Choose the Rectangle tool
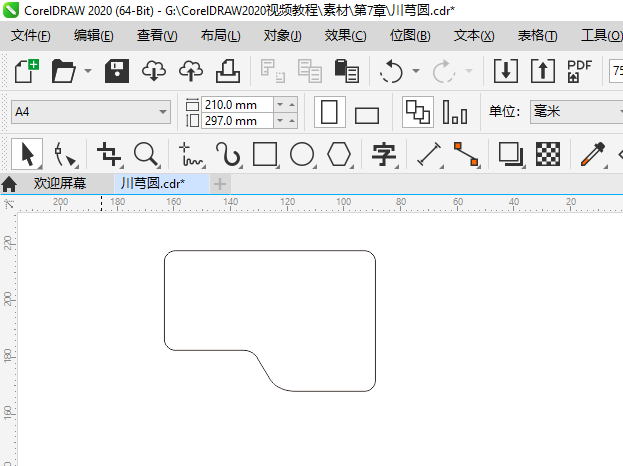The width and height of the screenshot is (623, 466). coord(265,154)
